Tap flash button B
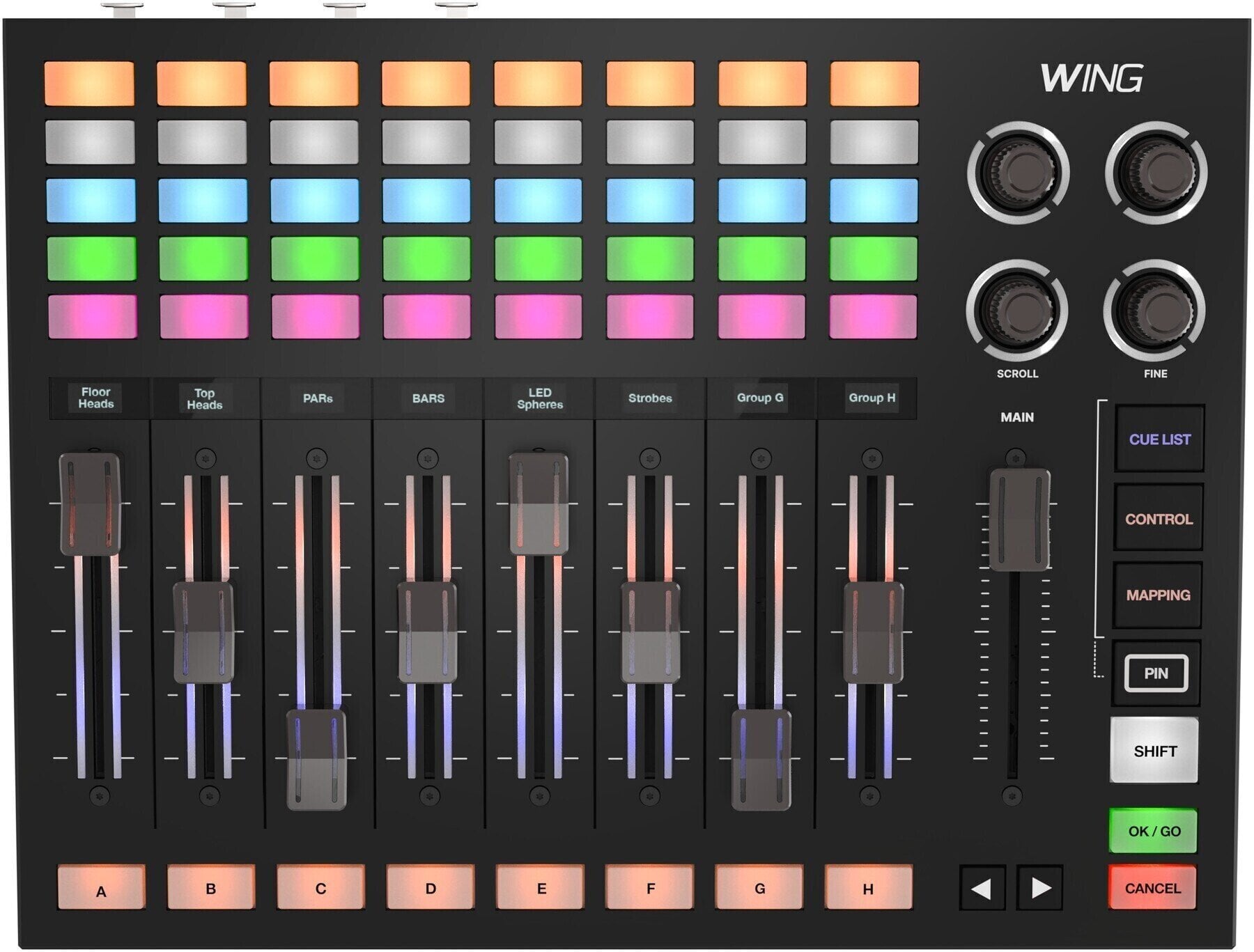The width and height of the screenshot is (1254, 952). [211, 887]
